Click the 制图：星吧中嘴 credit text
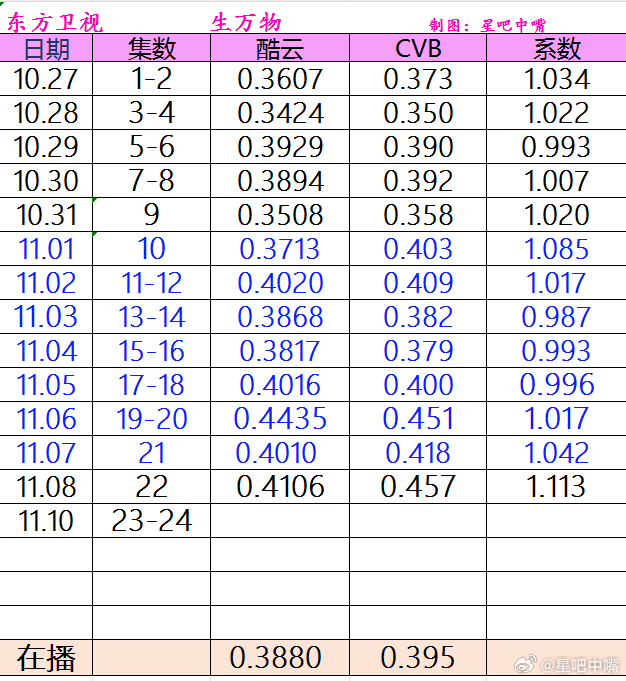626x681 pixels. pyautogui.click(x=487, y=25)
